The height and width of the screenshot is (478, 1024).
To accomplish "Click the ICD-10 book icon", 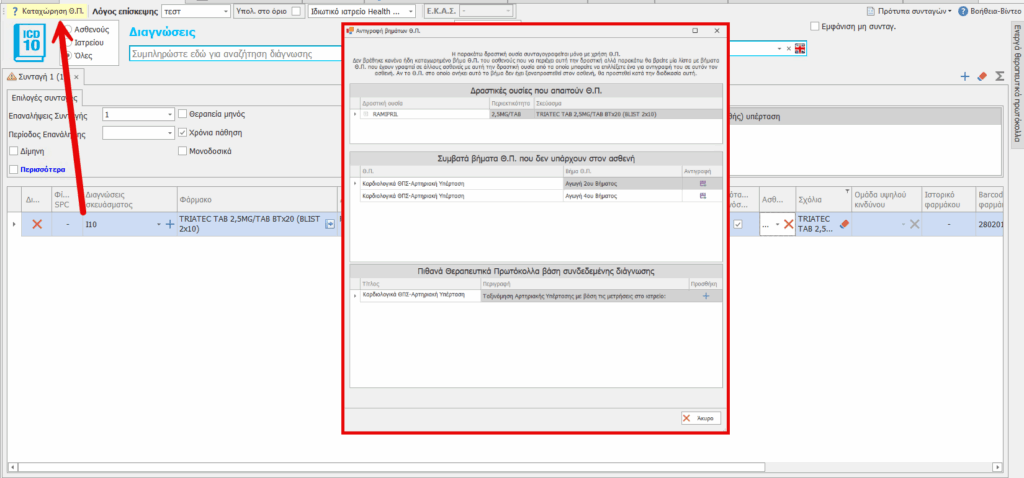I will click(32, 45).
